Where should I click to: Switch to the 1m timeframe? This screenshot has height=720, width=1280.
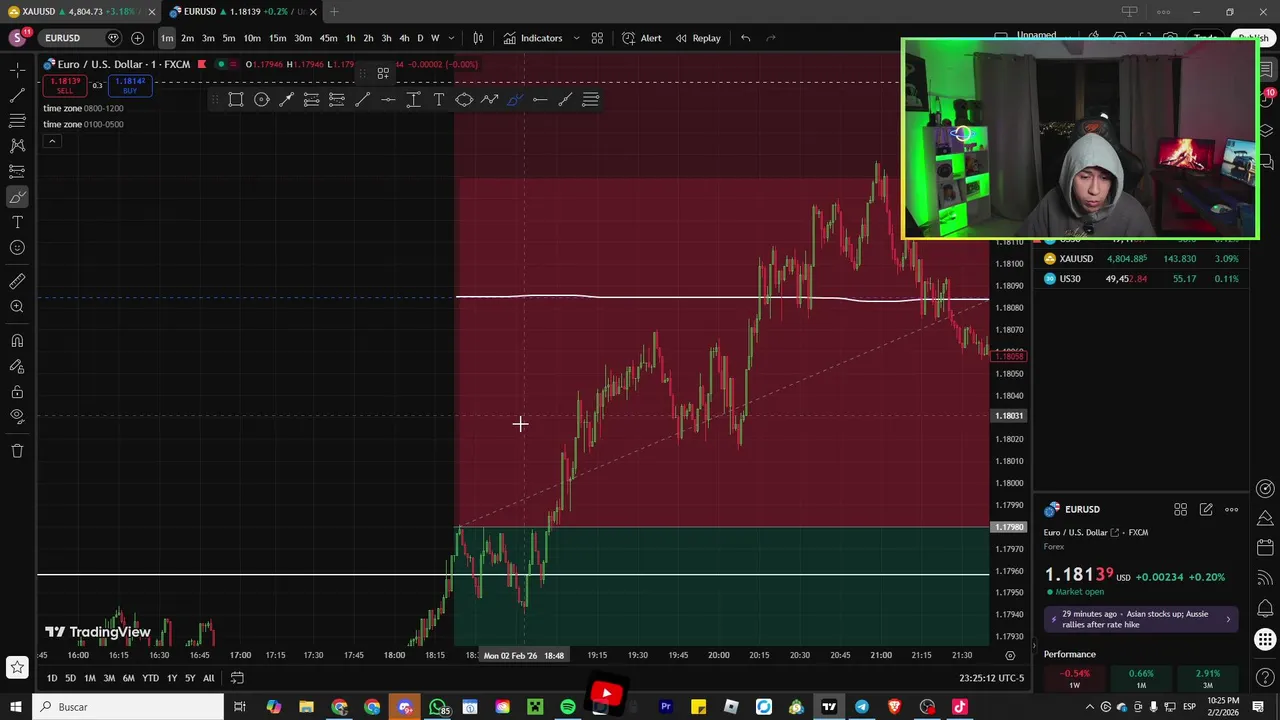[167, 38]
